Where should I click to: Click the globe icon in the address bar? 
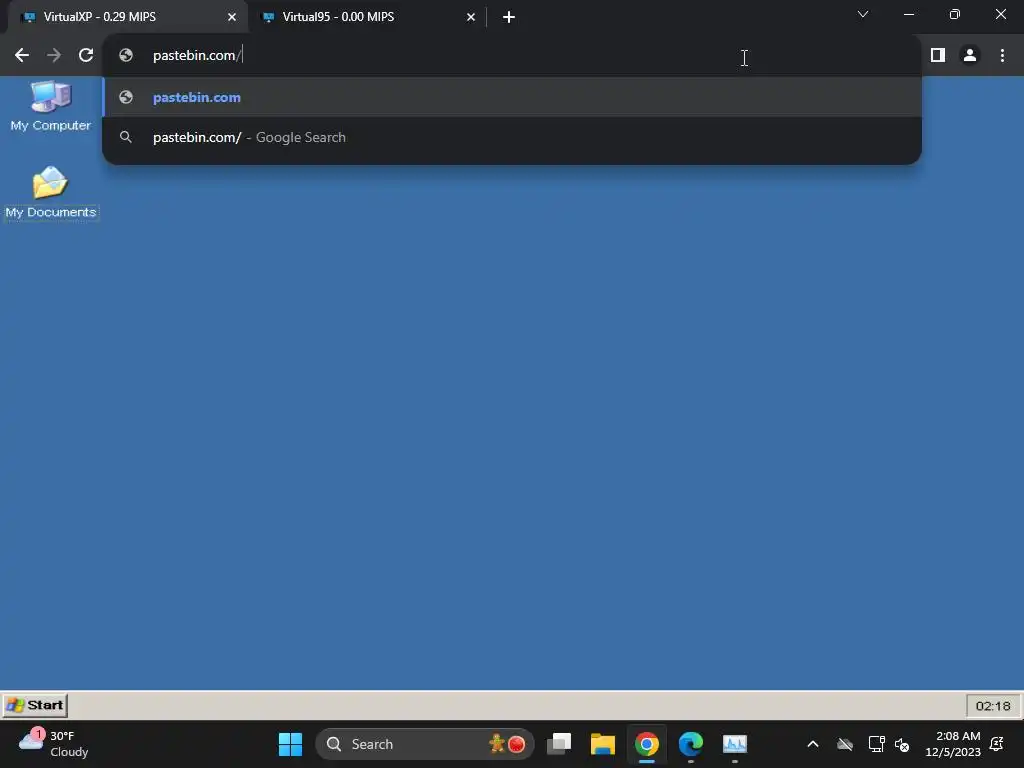(x=126, y=56)
